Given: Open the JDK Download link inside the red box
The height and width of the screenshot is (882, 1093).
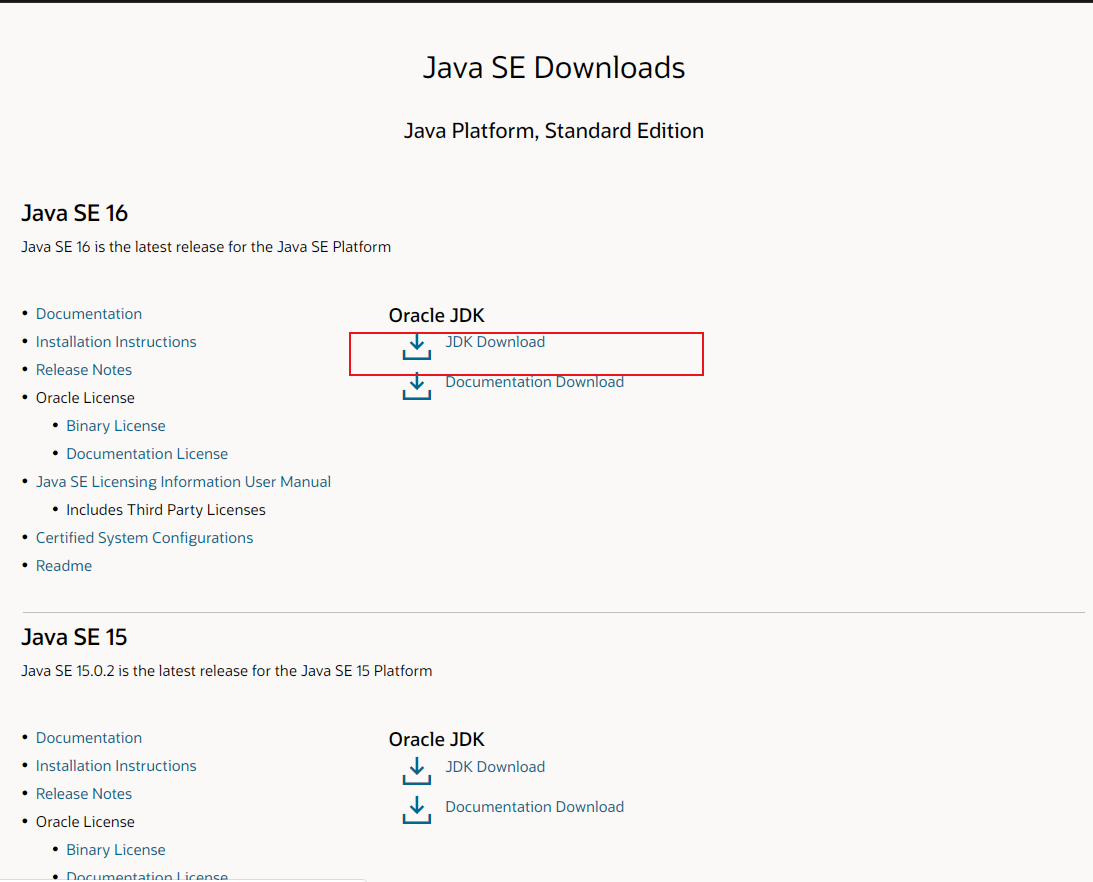Looking at the screenshot, I should pyautogui.click(x=495, y=341).
